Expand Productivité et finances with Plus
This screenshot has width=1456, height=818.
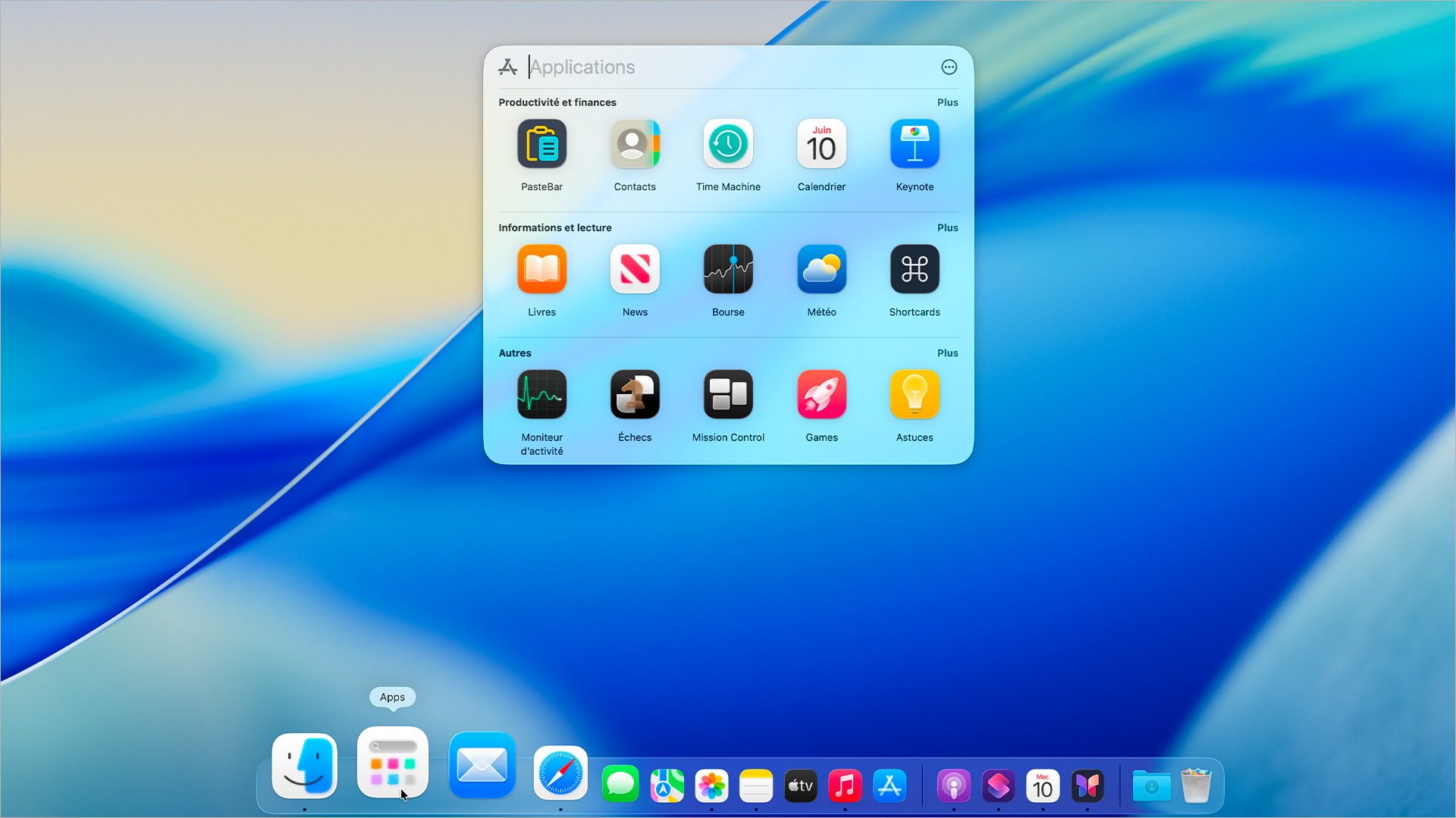tap(947, 102)
